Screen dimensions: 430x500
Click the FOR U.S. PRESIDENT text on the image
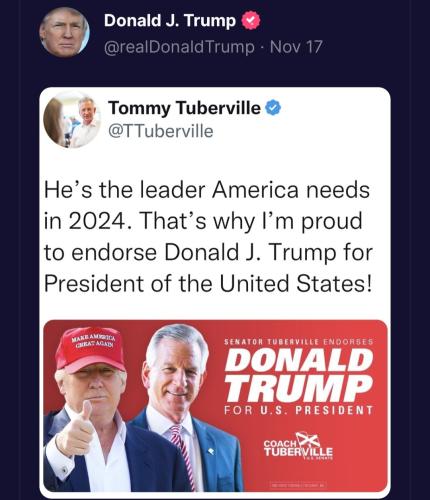[x=298, y=410]
